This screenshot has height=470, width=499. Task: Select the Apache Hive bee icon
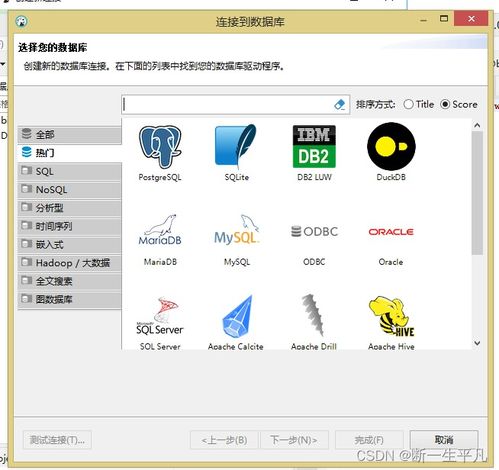pos(391,316)
